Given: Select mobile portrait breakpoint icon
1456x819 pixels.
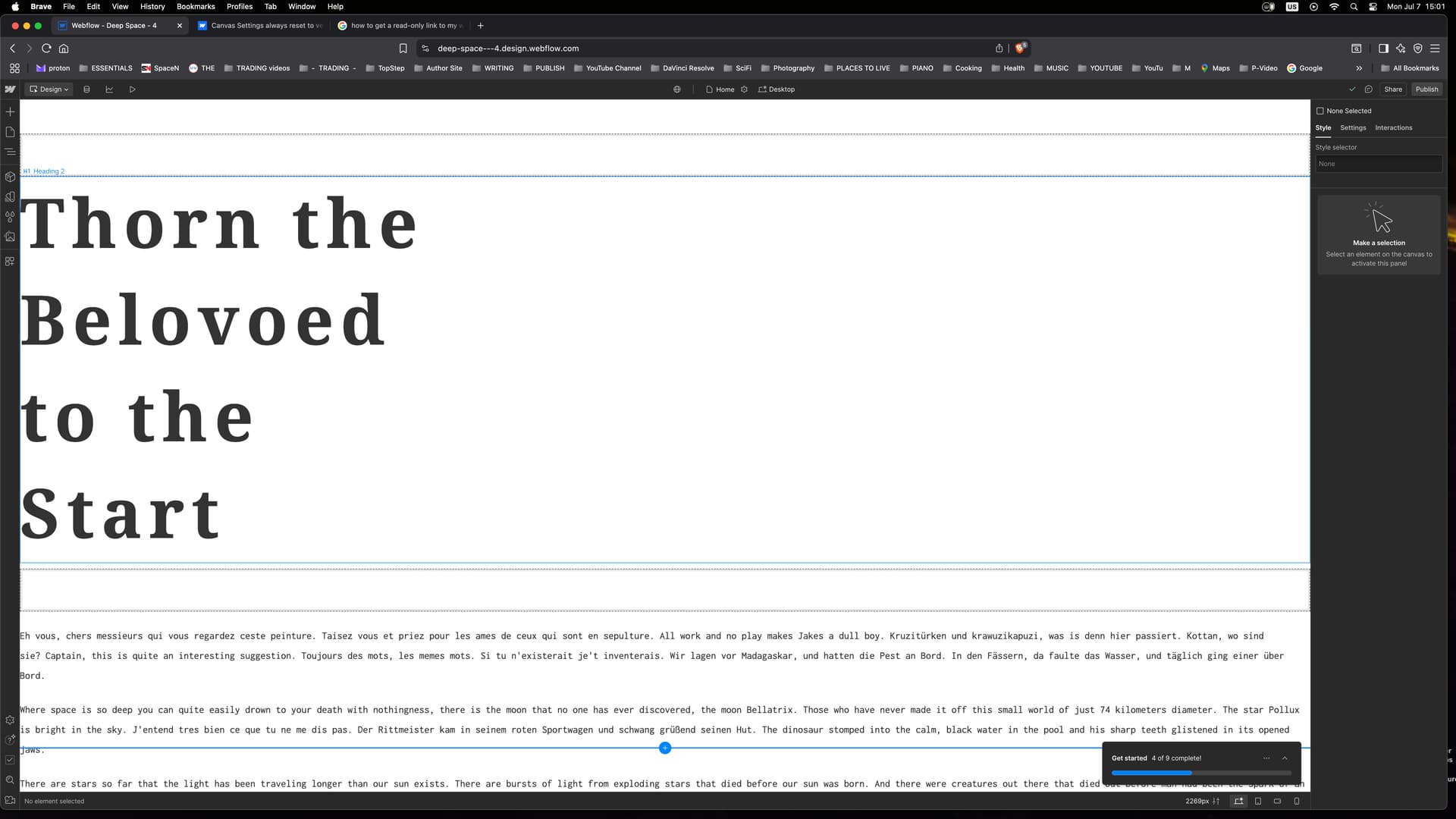Looking at the screenshot, I should (x=1297, y=801).
